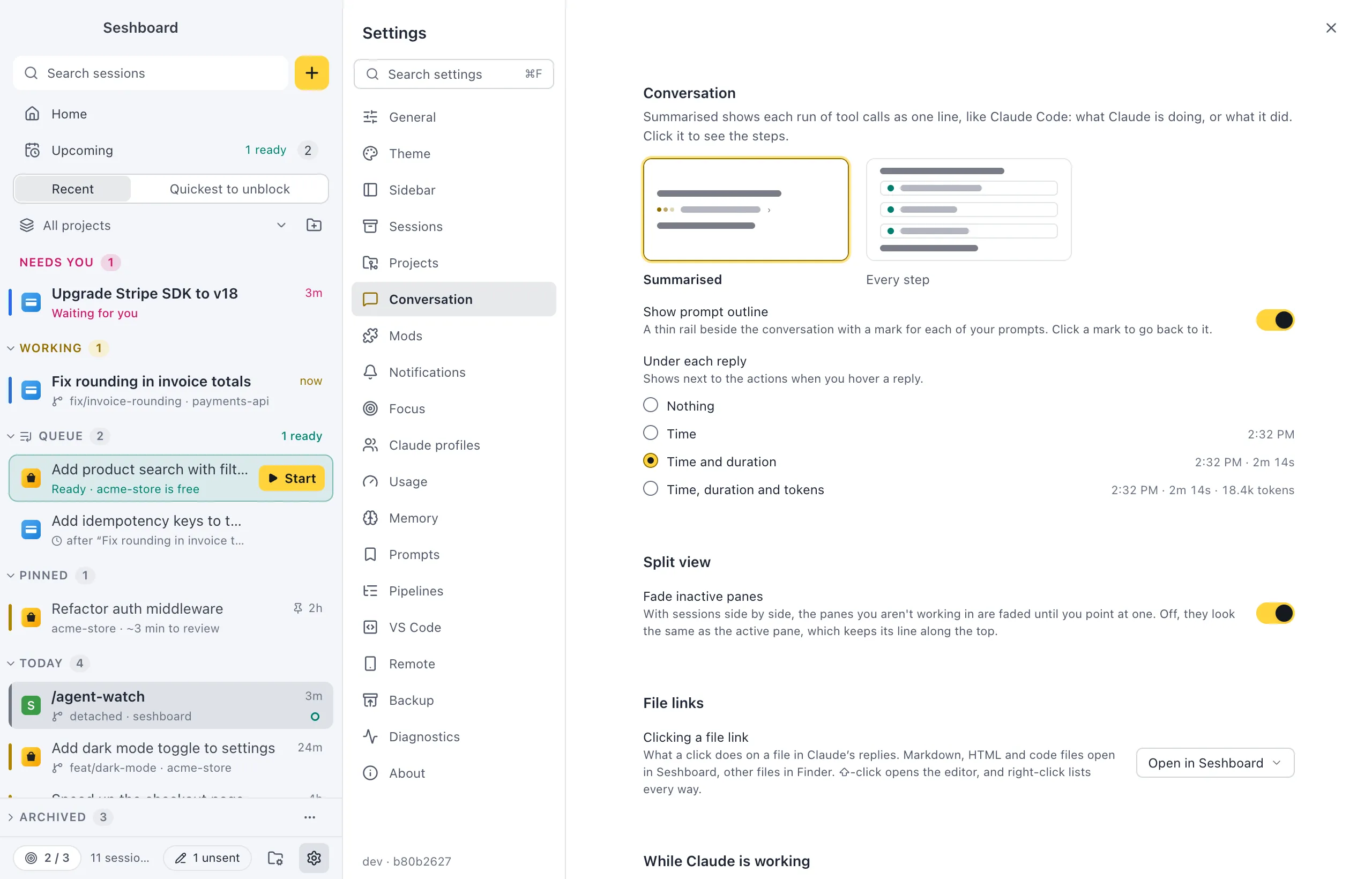Viewport: 1372px width, 879px height.
Task: Click the Mods puzzle piece icon
Action: pyautogui.click(x=370, y=336)
